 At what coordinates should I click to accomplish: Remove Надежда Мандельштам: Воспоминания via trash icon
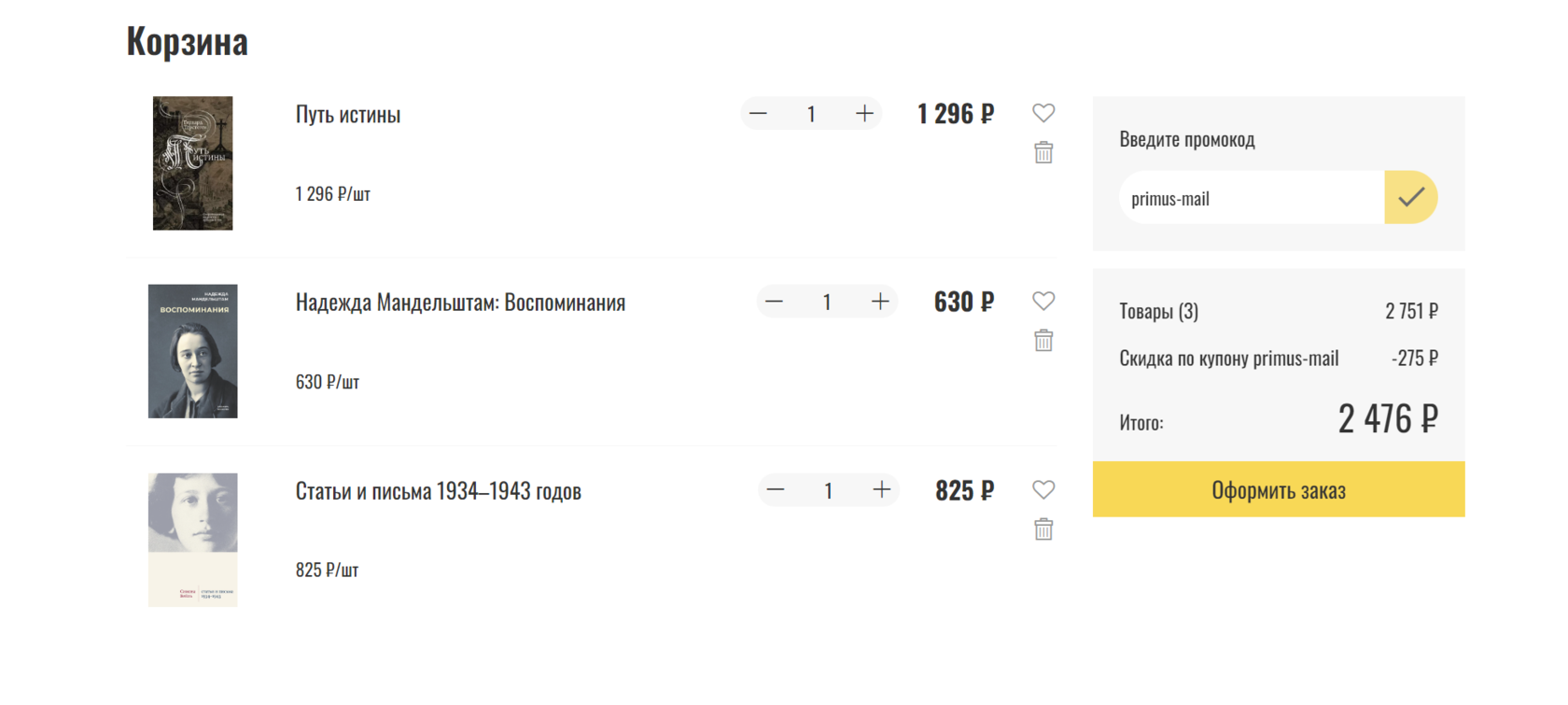coord(1043,340)
